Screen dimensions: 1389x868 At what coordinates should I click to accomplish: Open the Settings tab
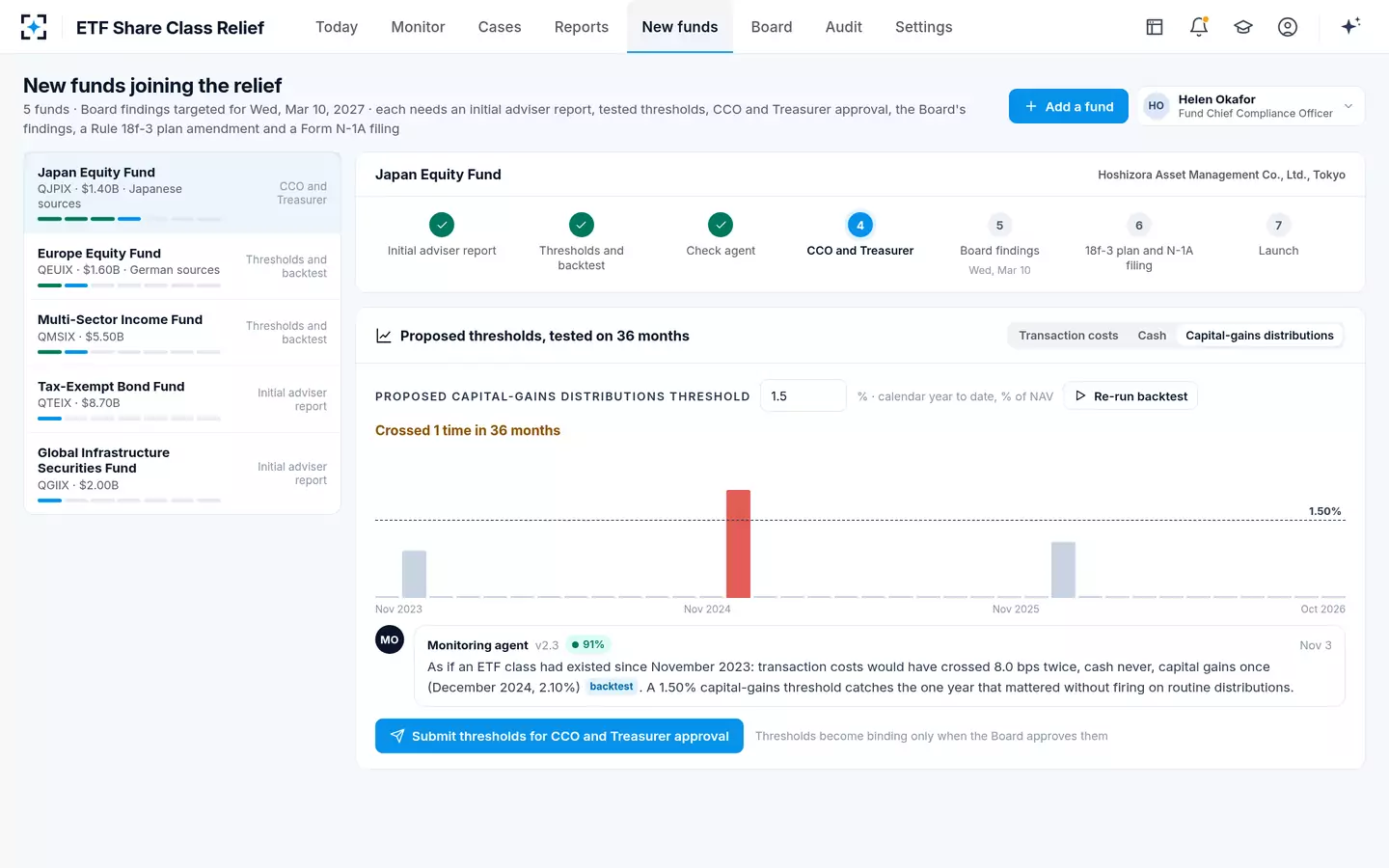[924, 27]
